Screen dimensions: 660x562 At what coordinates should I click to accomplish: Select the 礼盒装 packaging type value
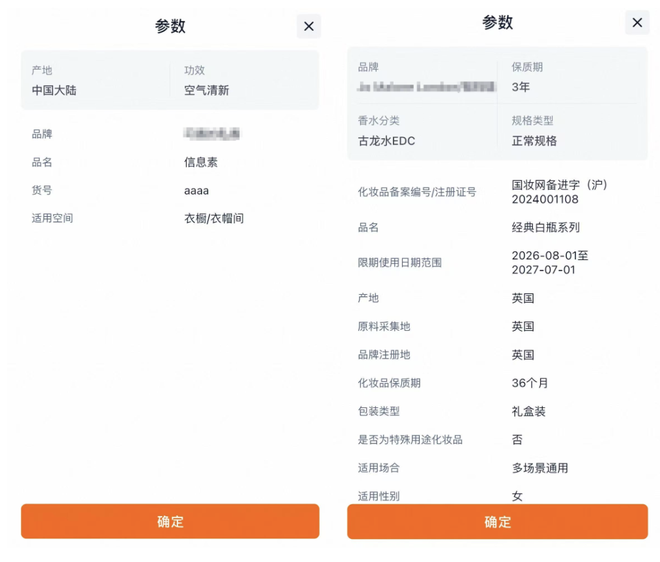[x=528, y=411]
